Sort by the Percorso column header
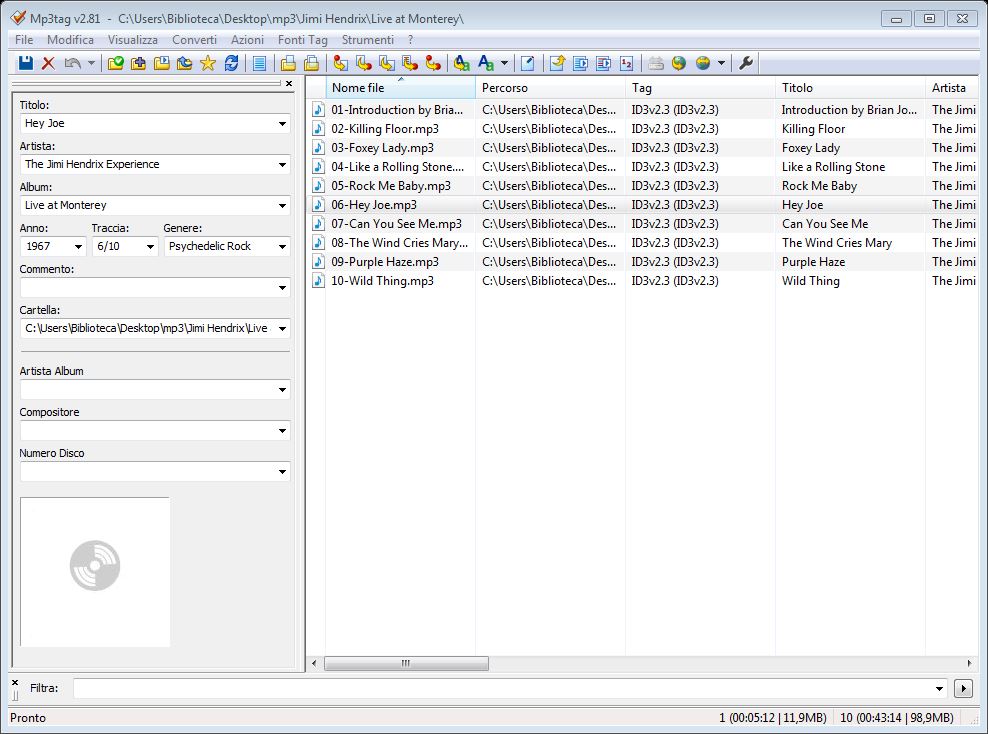 pyautogui.click(x=550, y=88)
